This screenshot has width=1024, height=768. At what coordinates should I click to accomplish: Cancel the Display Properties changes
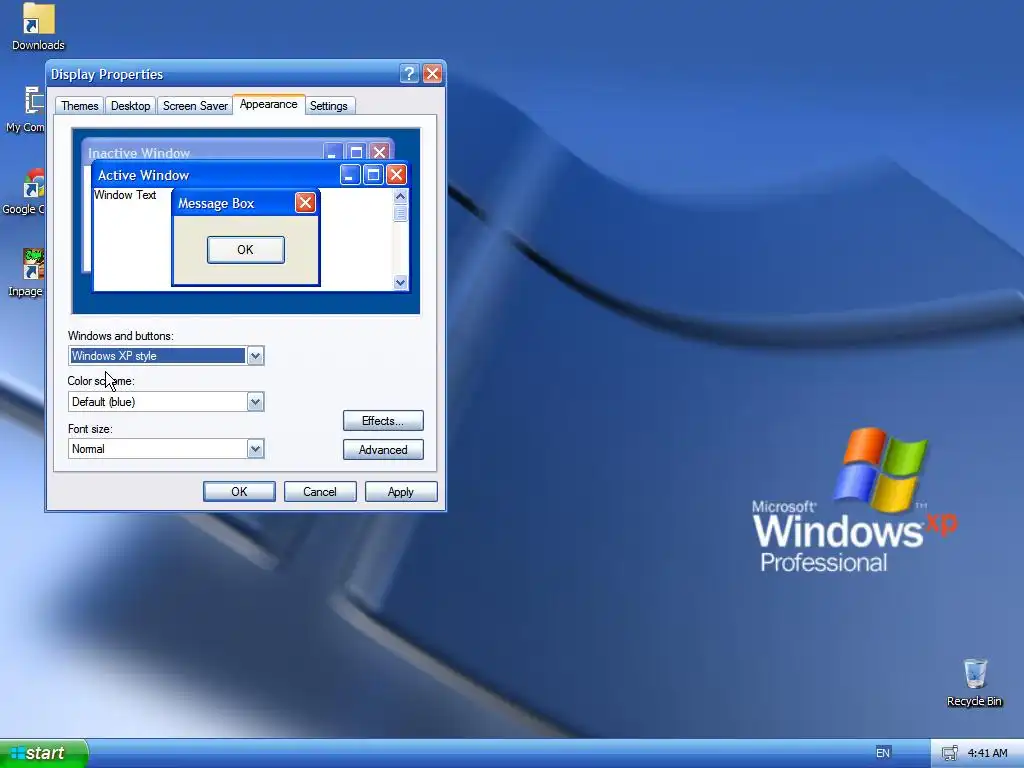[320, 492]
